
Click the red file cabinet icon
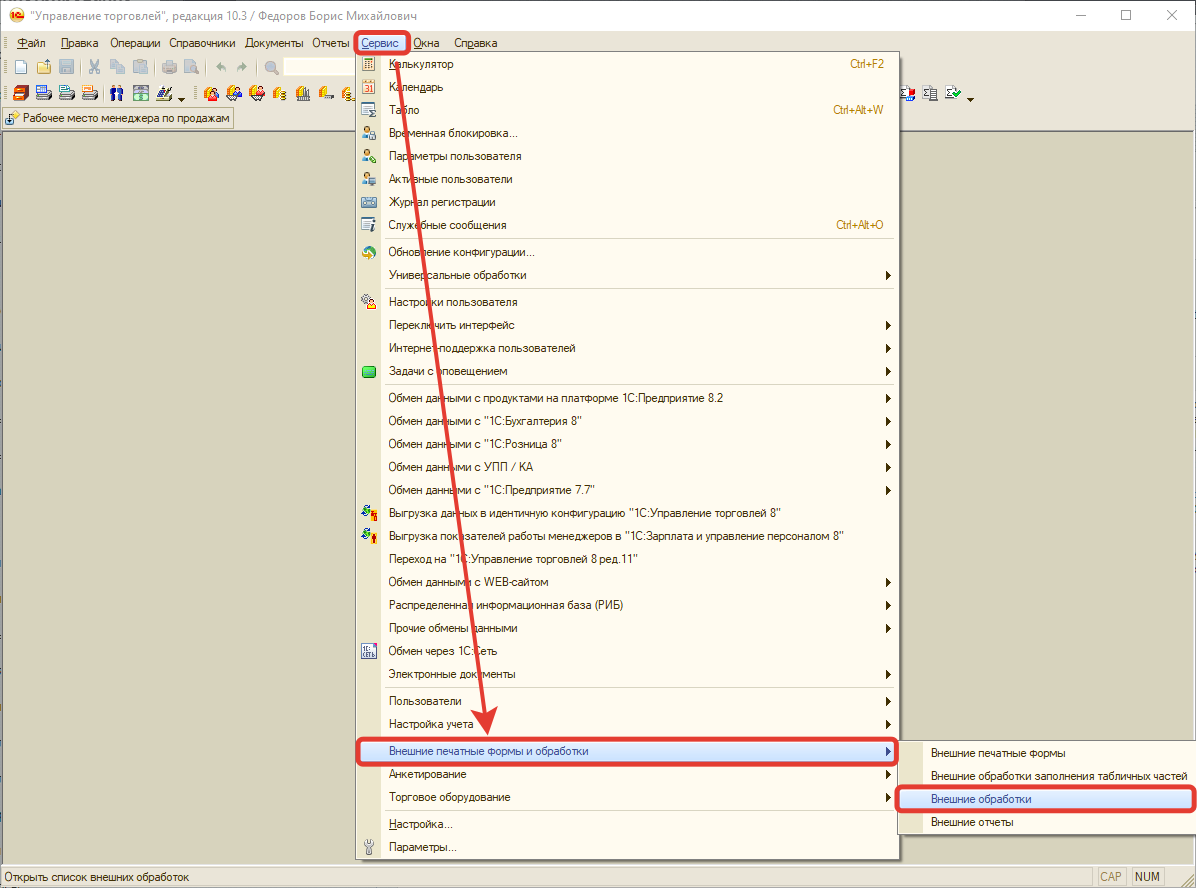tap(20, 94)
